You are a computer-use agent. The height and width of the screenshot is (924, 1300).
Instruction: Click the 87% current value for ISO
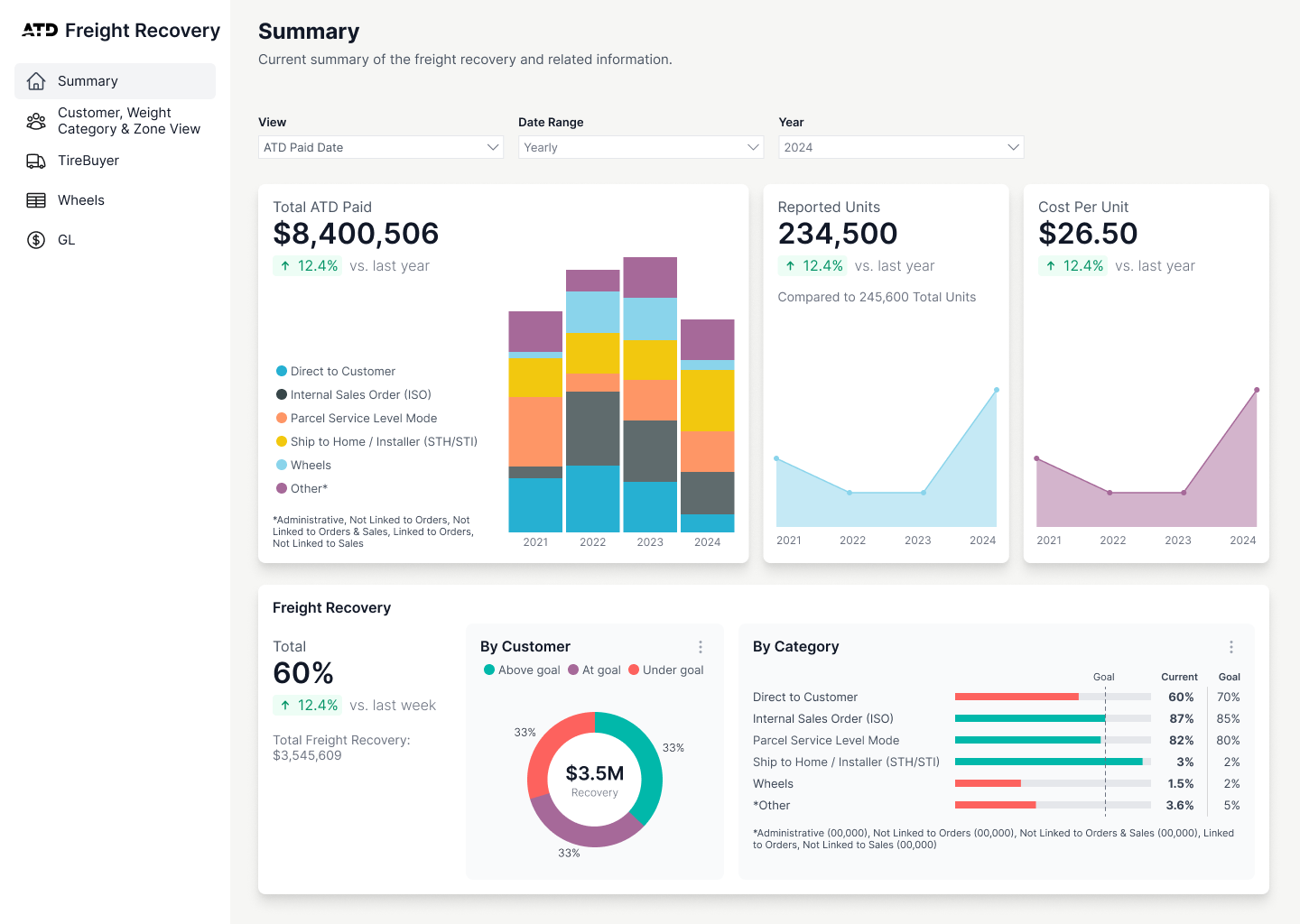tap(1181, 718)
